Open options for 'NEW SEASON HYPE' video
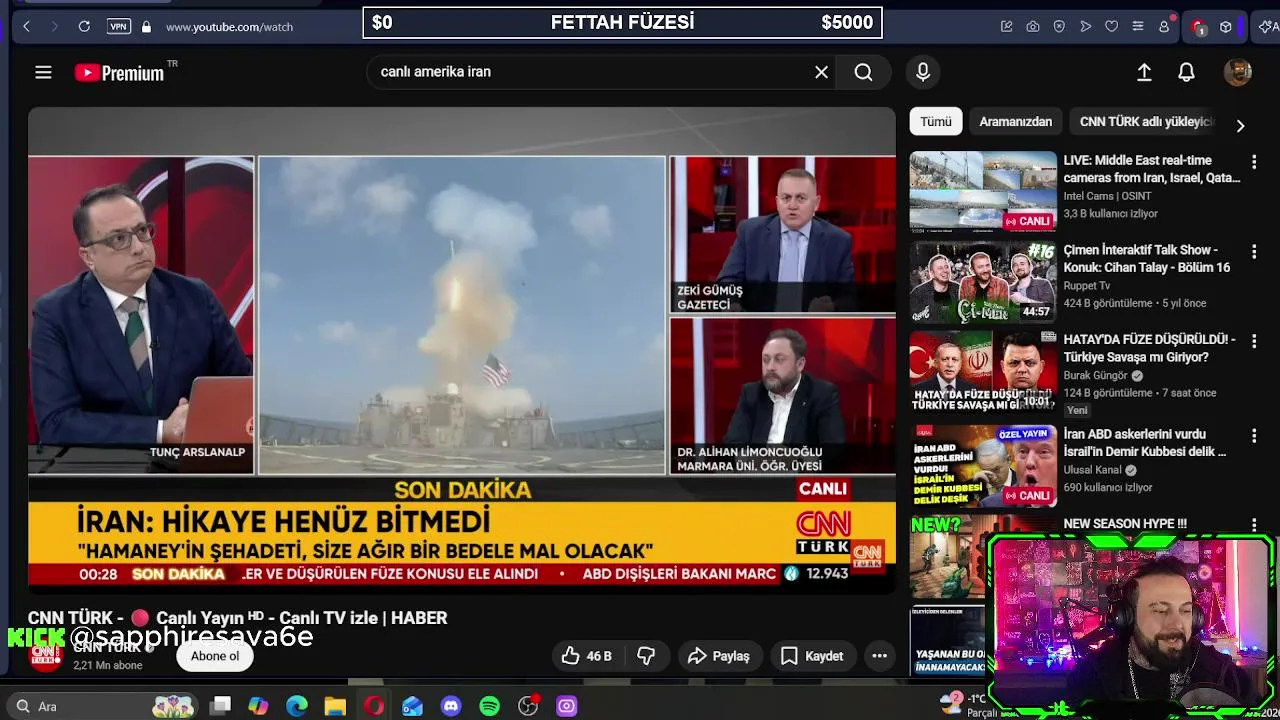Image resolution: width=1280 pixels, height=720 pixels. 1254,525
